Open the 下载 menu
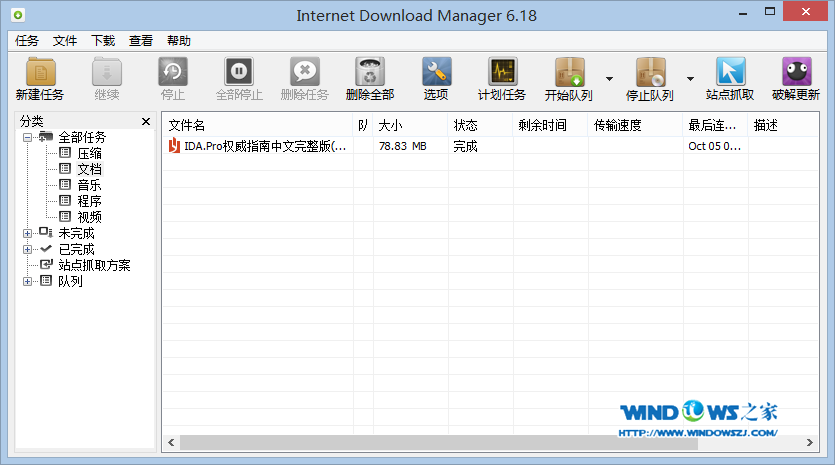The width and height of the screenshot is (835, 465). tap(103, 41)
